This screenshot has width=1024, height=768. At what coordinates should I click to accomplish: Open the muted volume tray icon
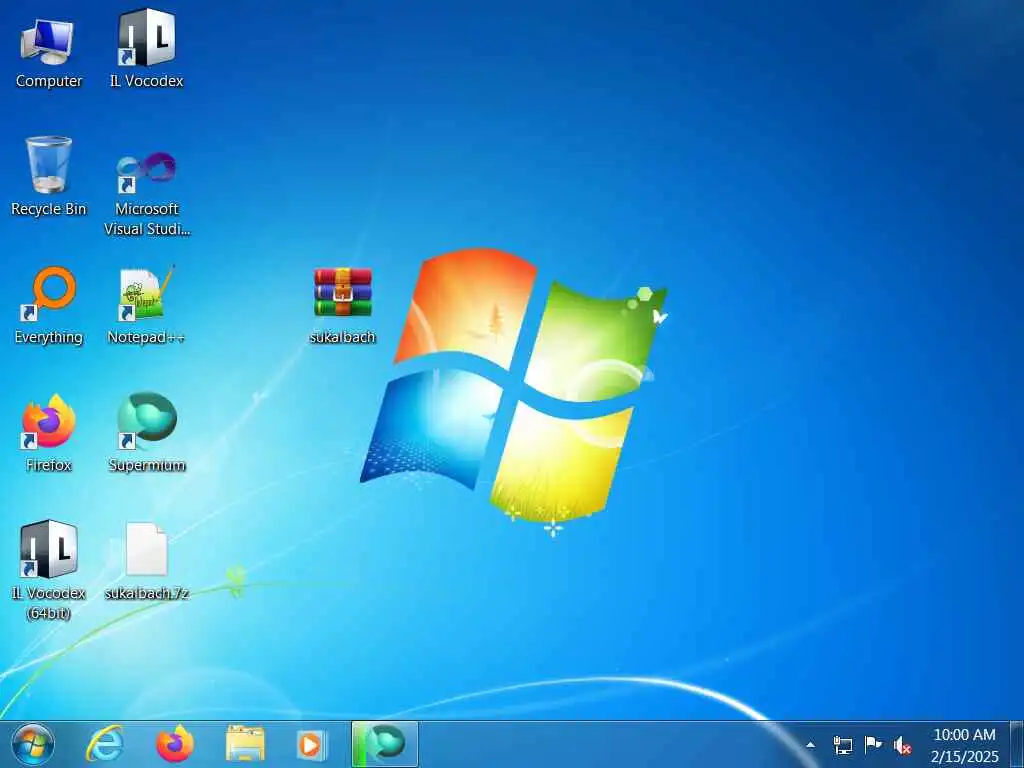point(902,745)
